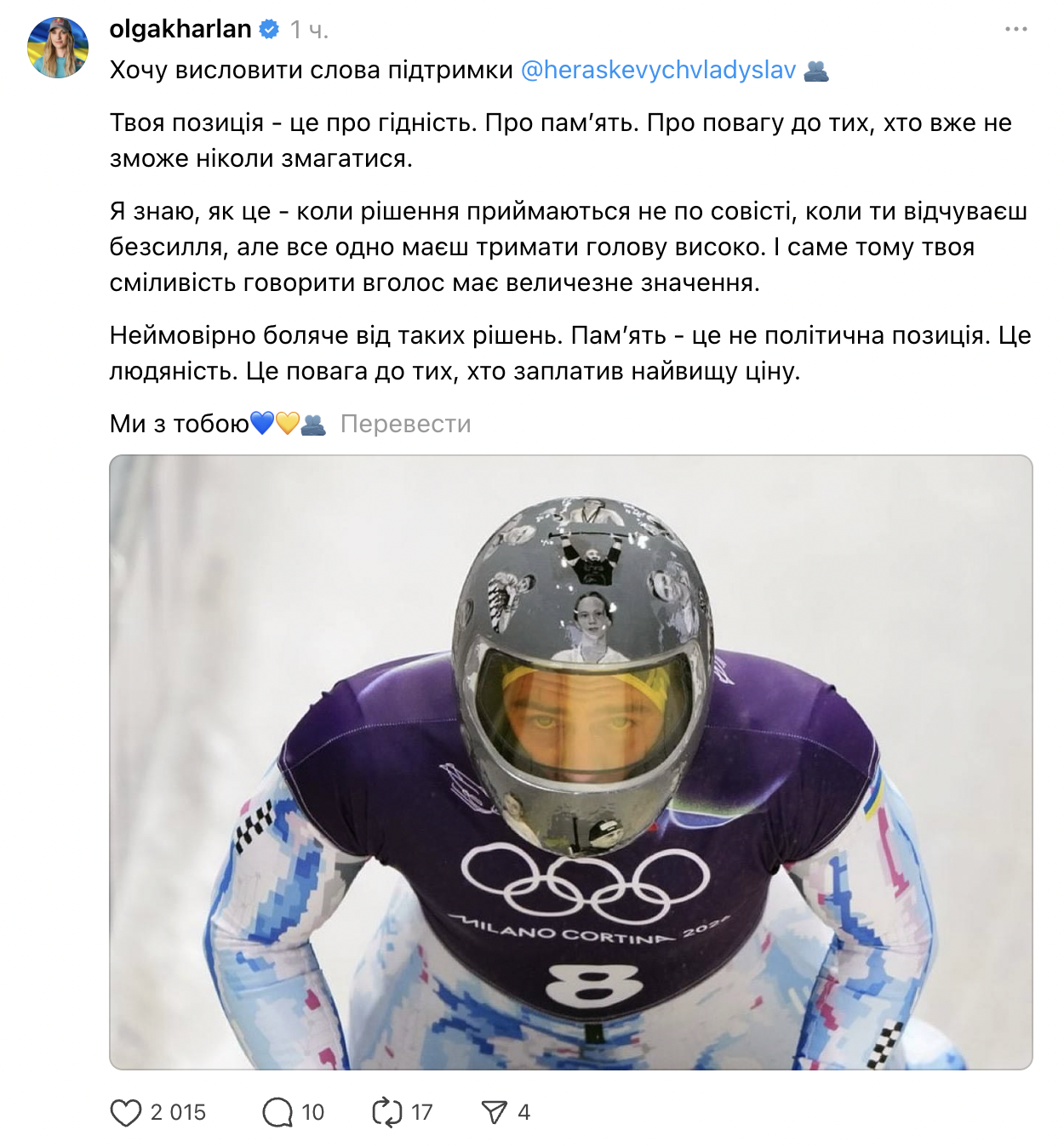This screenshot has width=1064, height=1147.
Task: Open the @heraskevychvladyslav mention
Action: point(658,70)
